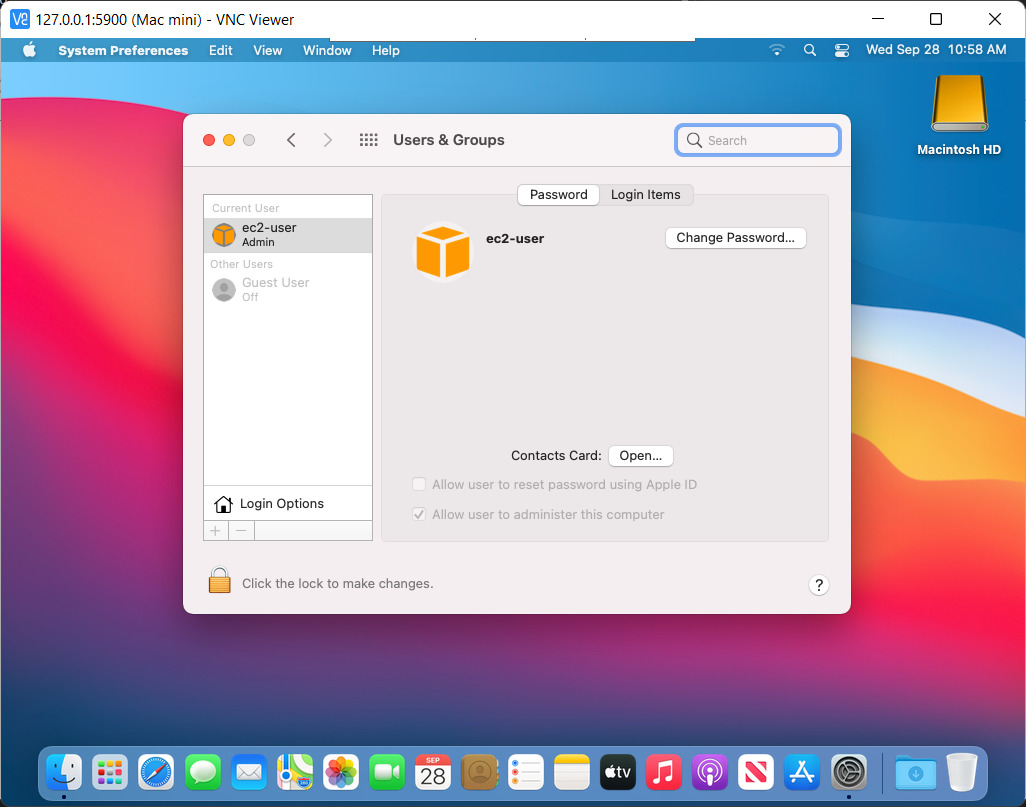This screenshot has height=807, width=1026.
Task: Open the Calendar app showing September 28
Action: pos(433,772)
